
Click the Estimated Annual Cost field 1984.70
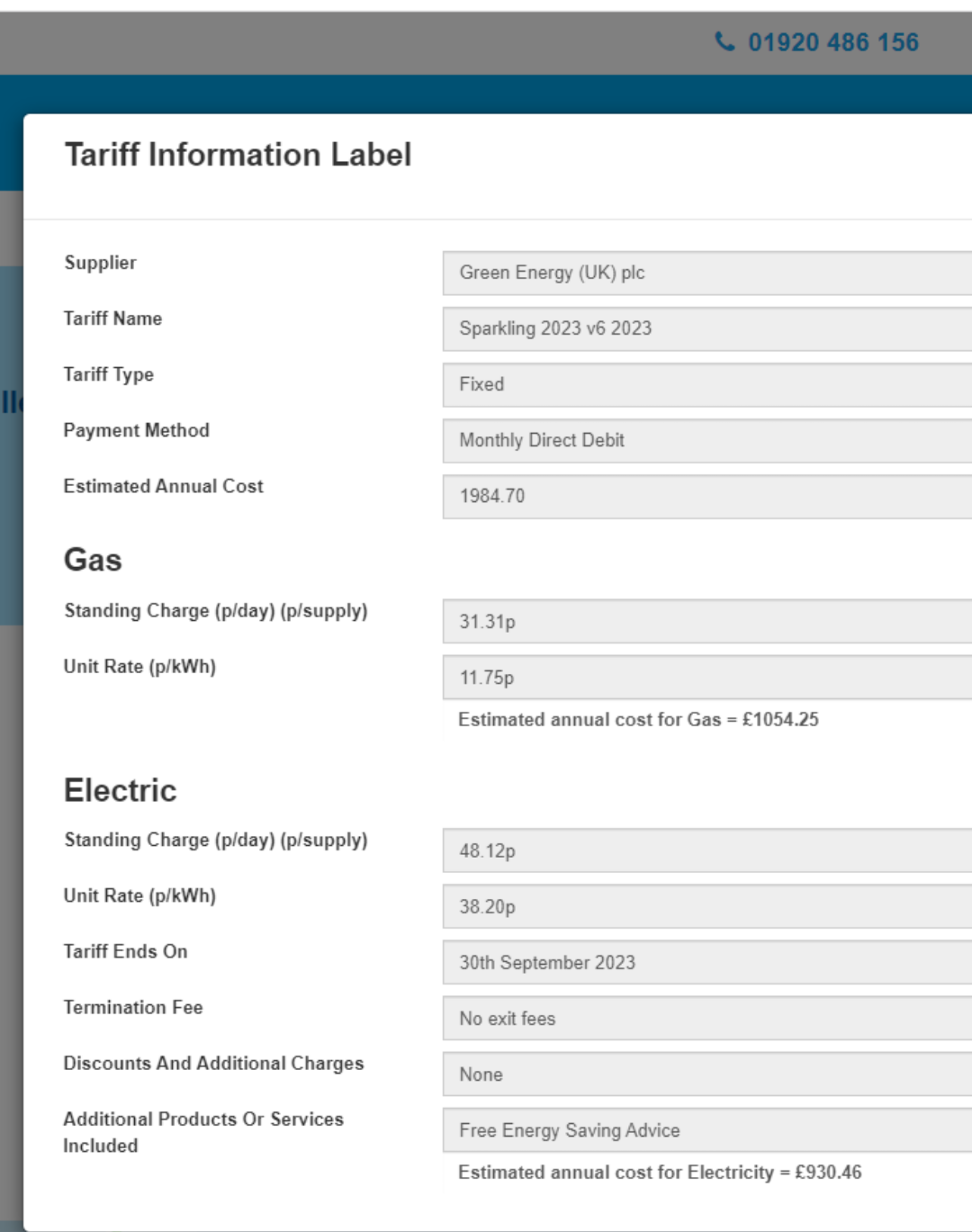click(x=706, y=496)
